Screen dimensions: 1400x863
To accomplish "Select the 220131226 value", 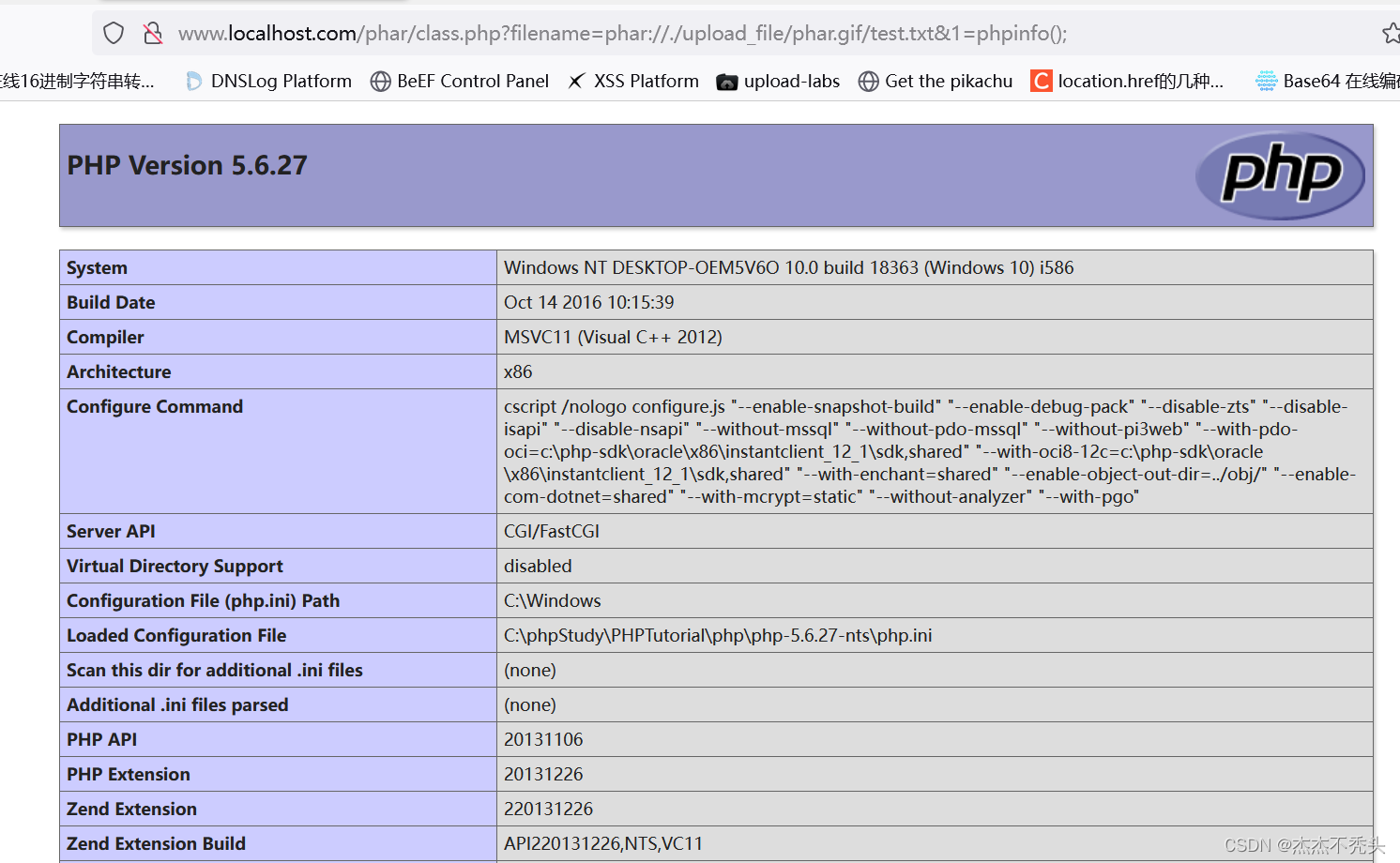I will pos(549,810).
